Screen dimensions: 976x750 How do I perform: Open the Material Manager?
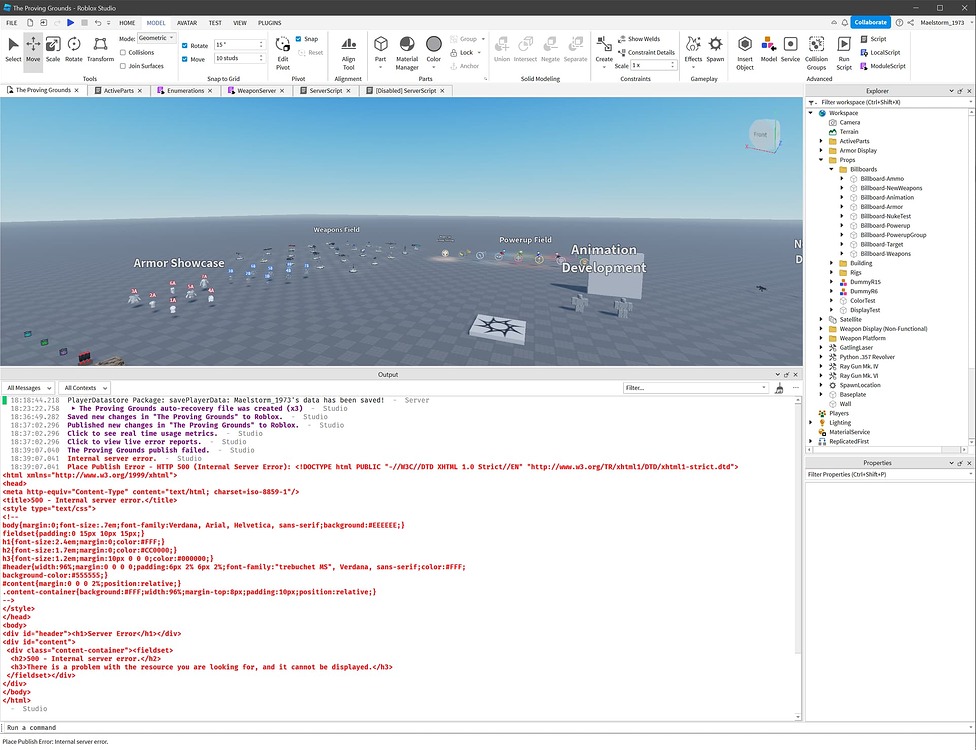point(407,53)
